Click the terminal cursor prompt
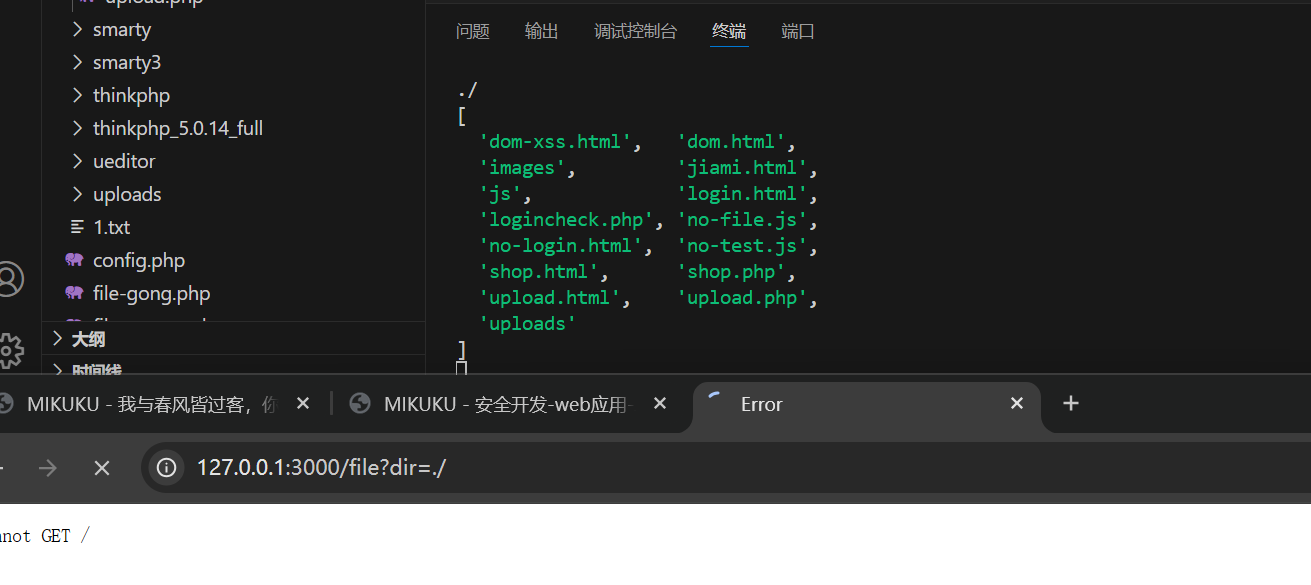This screenshot has width=1311, height=585. click(x=462, y=368)
